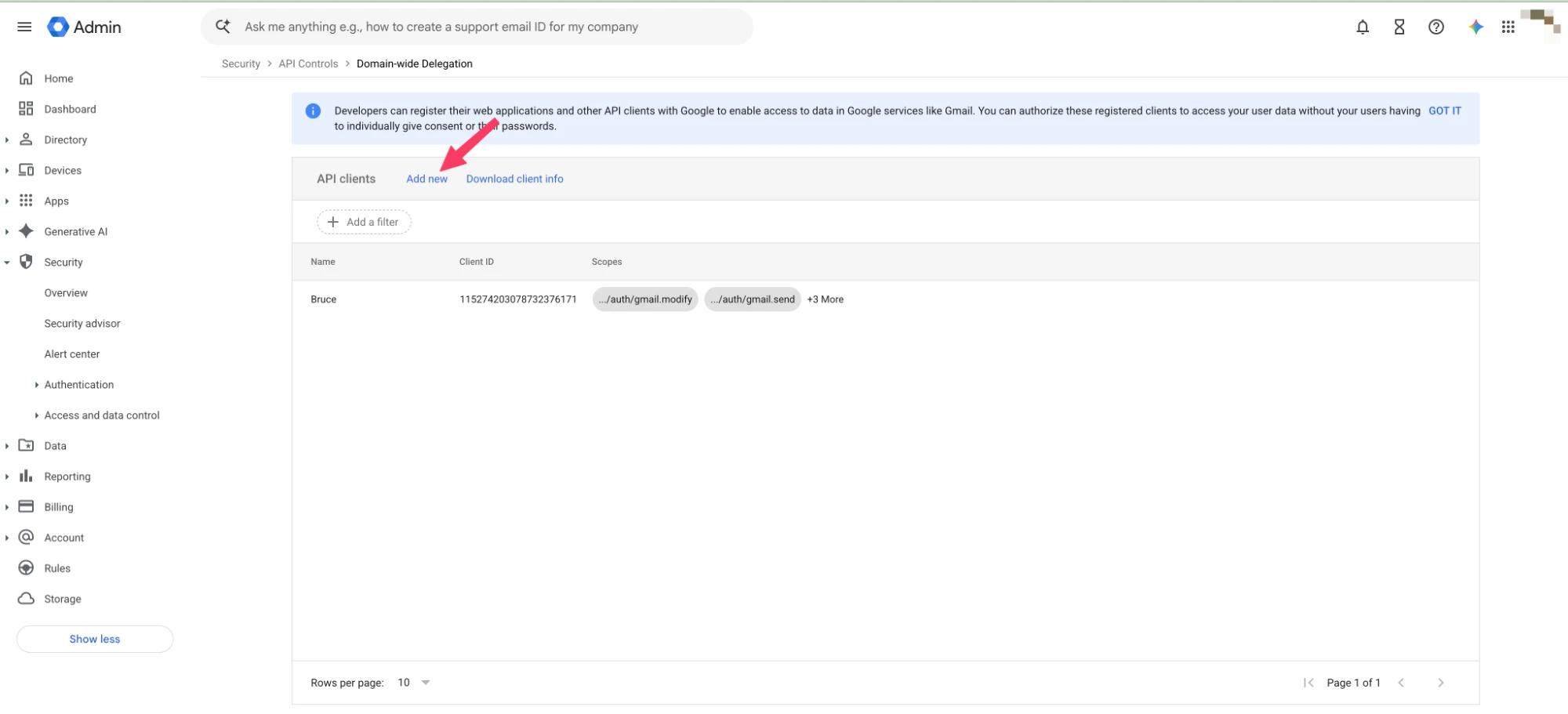The width and height of the screenshot is (1568, 714).
Task: Click the Account at-sign icon
Action: pyautogui.click(x=26, y=538)
